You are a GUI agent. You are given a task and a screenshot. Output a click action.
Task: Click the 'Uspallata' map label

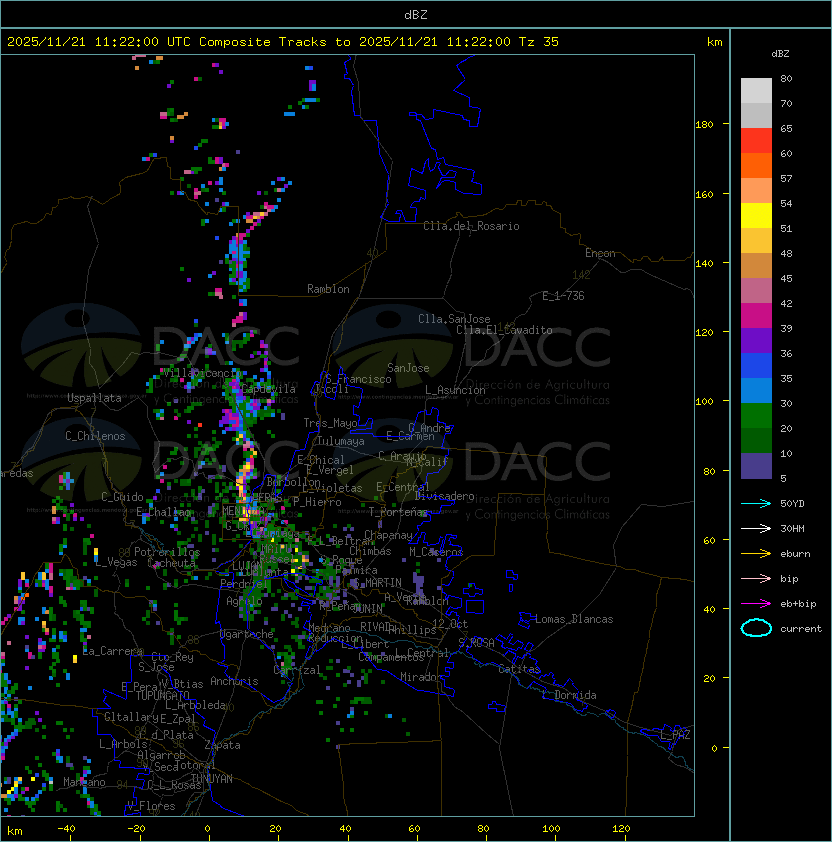94,398
